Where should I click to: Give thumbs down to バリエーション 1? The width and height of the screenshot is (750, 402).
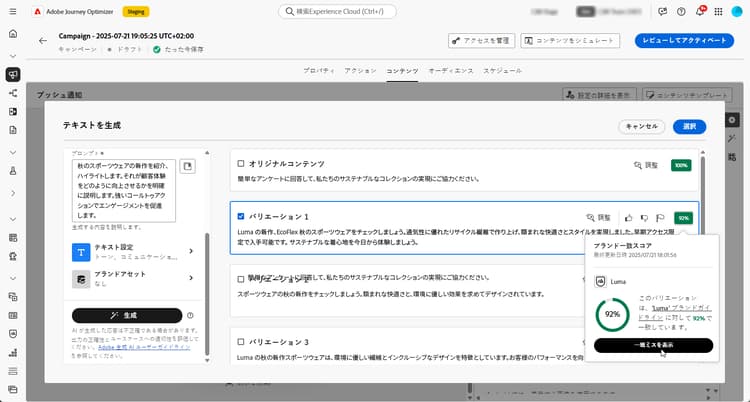click(644, 218)
